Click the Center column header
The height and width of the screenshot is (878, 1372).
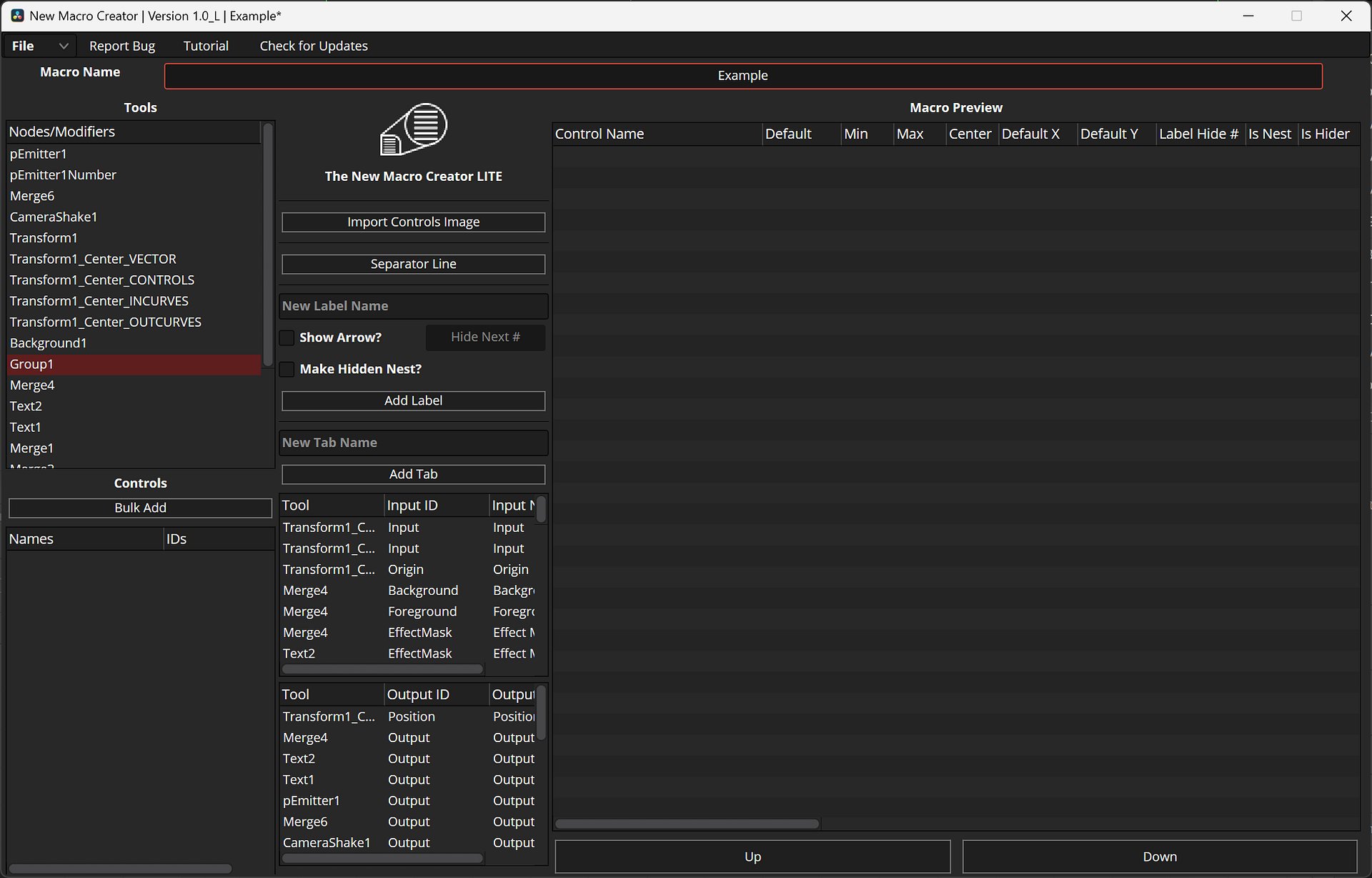pyautogui.click(x=973, y=134)
